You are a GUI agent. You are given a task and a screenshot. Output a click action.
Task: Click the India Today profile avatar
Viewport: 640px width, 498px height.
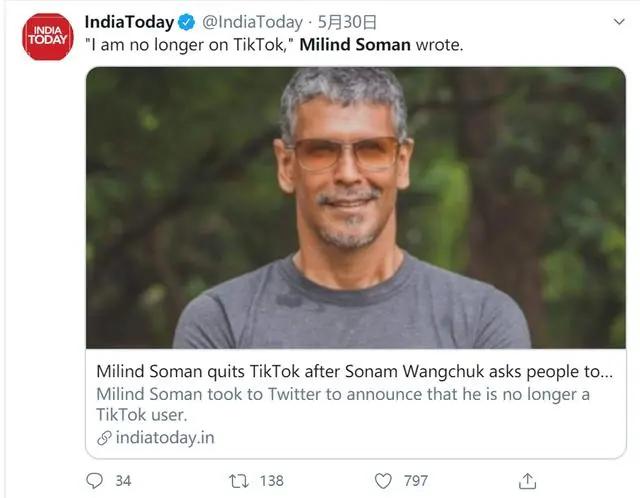pyautogui.click(x=49, y=37)
